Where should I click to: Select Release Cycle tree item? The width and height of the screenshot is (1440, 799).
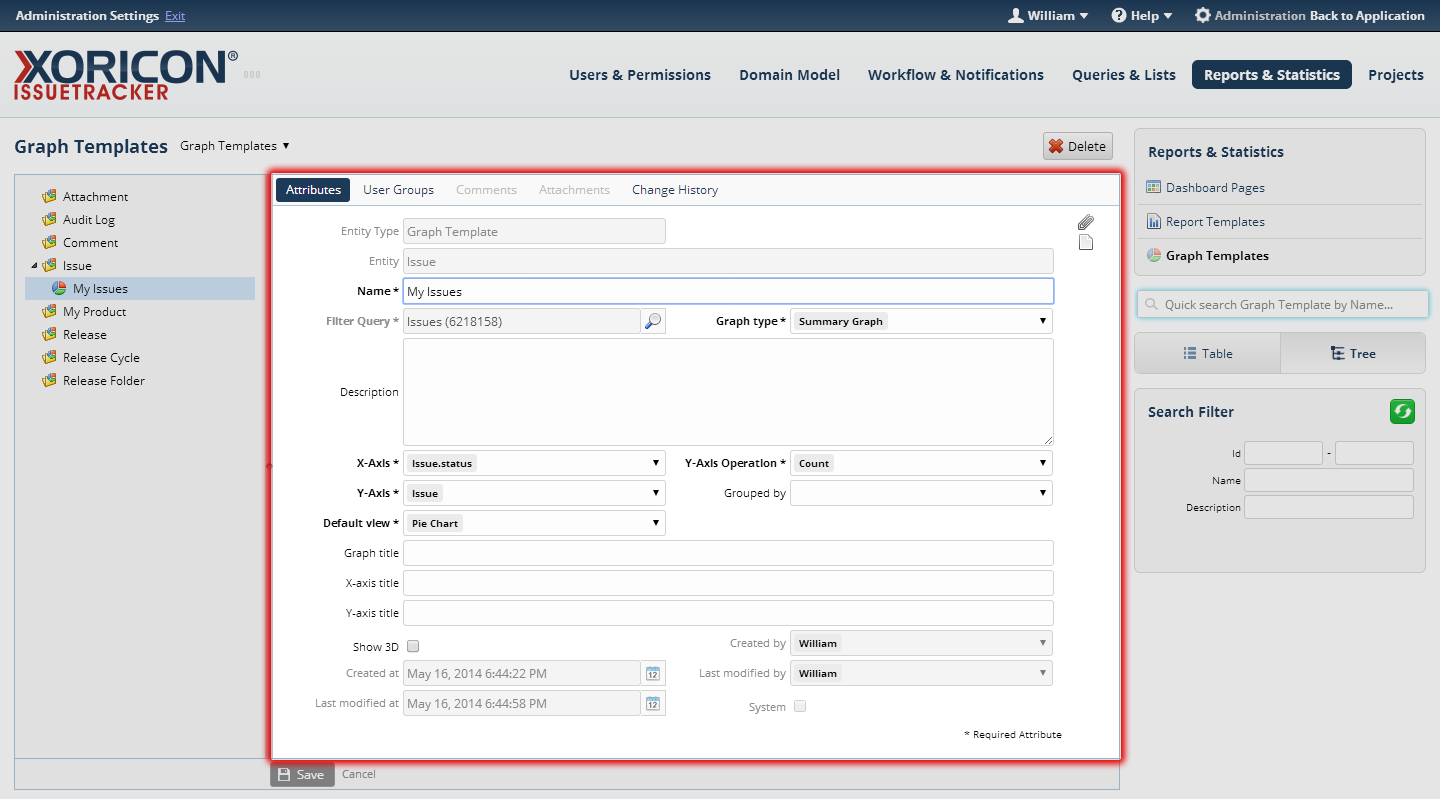(x=101, y=357)
